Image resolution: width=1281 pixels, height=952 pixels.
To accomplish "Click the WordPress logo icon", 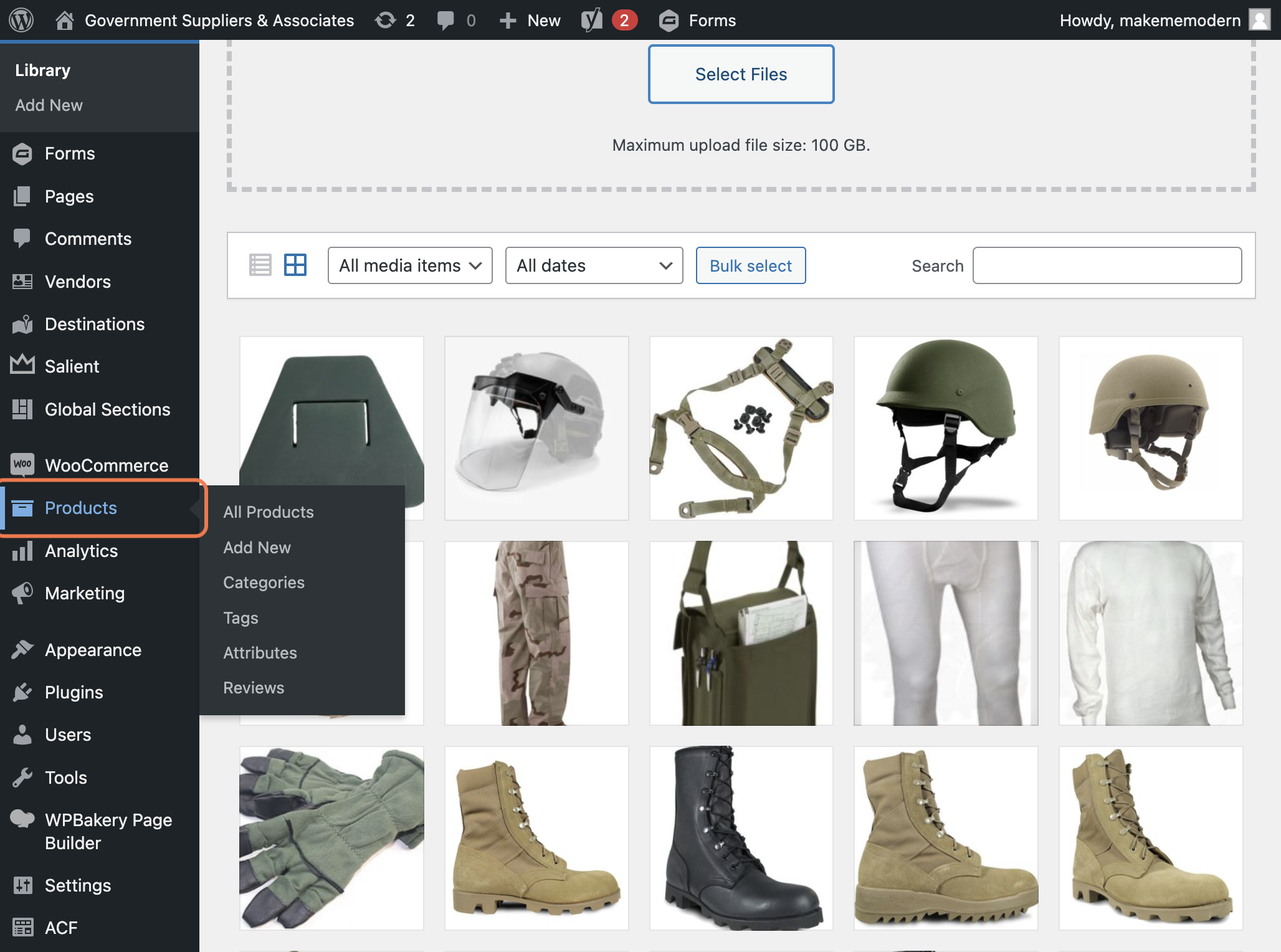I will [21, 20].
